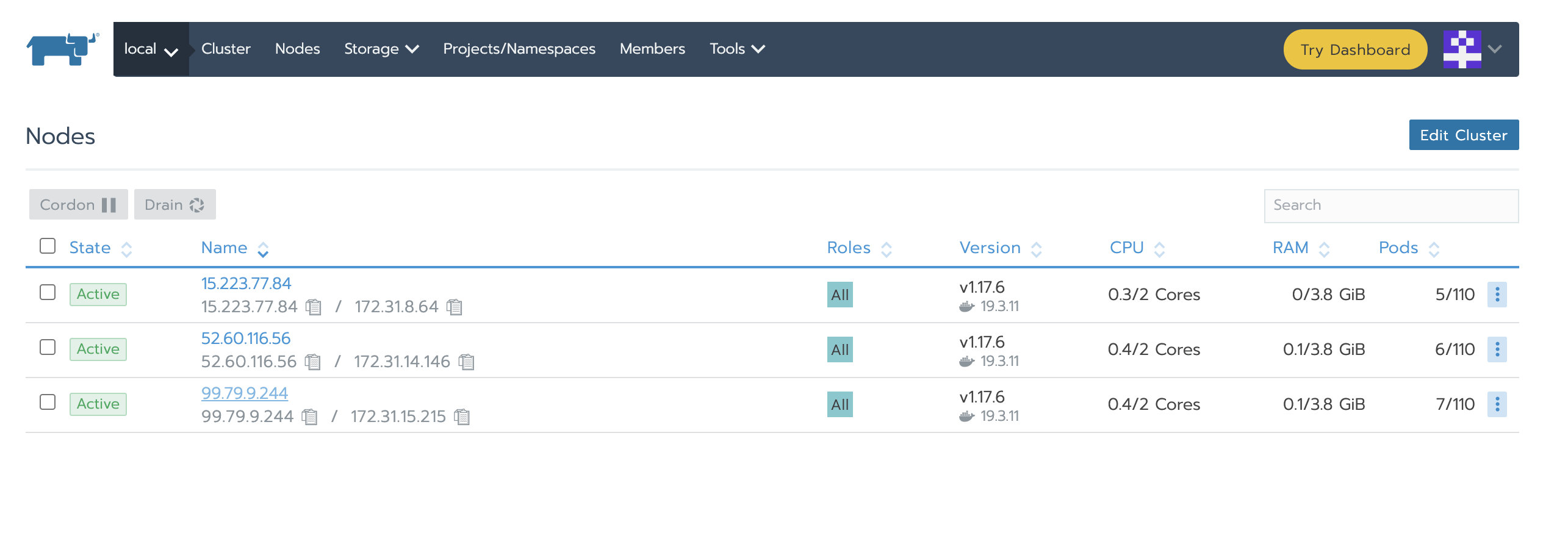Image resolution: width=1568 pixels, height=555 pixels.
Task: Select checkbox for node 52.60.116.56
Action: point(48,347)
